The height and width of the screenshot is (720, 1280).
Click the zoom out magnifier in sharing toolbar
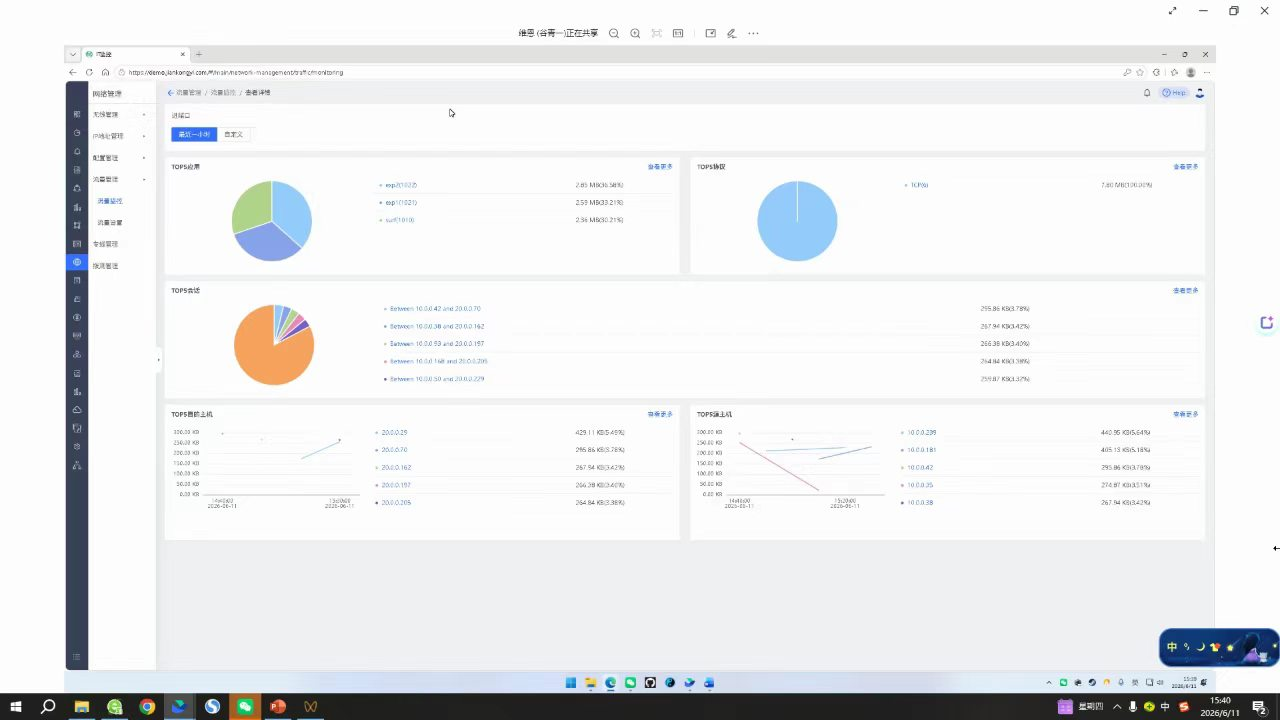[614, 33]
